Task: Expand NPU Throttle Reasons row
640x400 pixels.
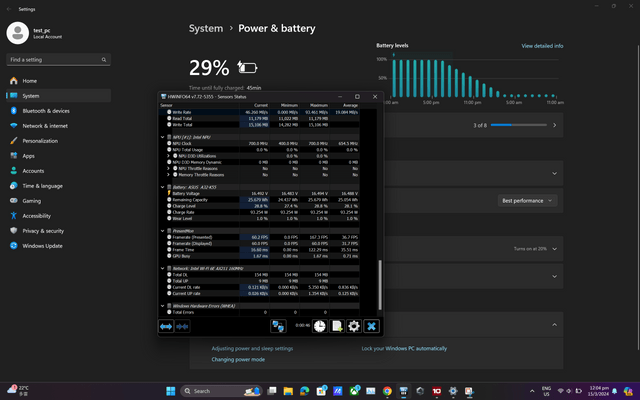Action: coord(168,168)
